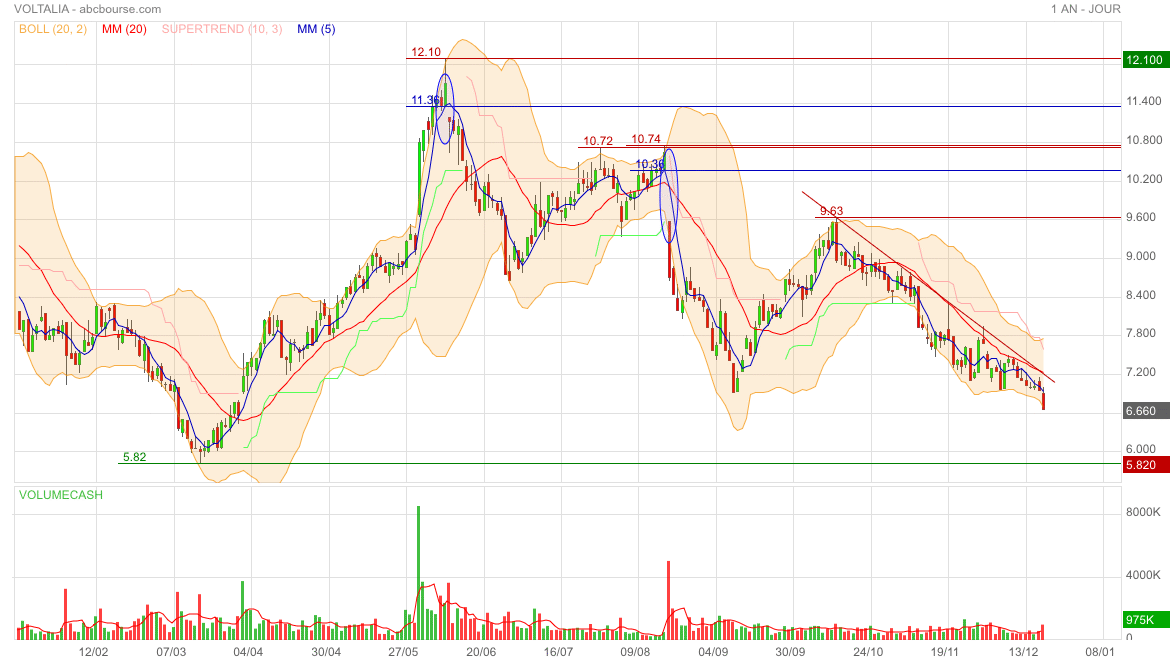Click the 20/06 date axis label
The height and width of the screenshot is (662, 1170).
481,652
